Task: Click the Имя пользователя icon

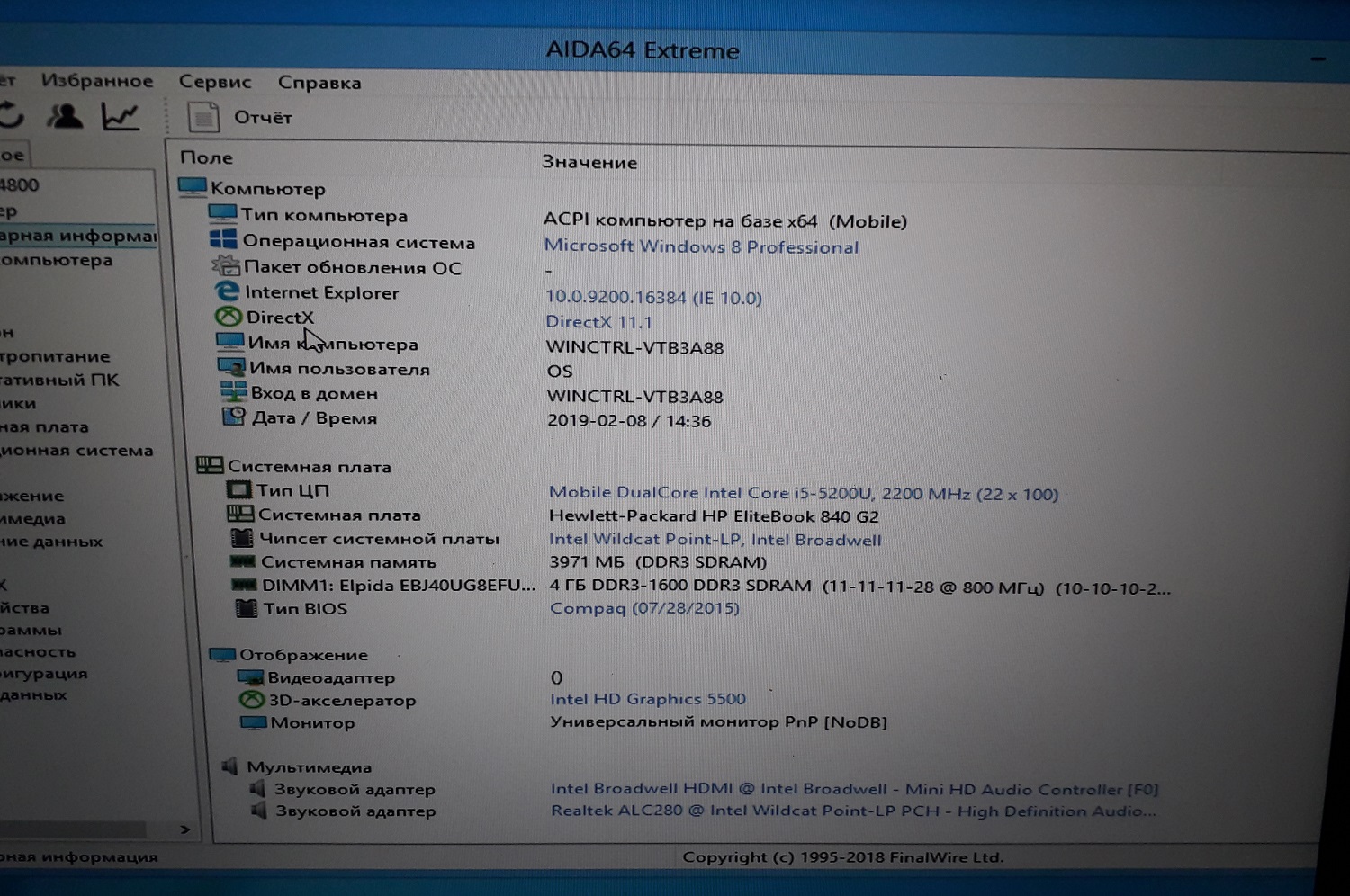Action: tap(231, 367)
